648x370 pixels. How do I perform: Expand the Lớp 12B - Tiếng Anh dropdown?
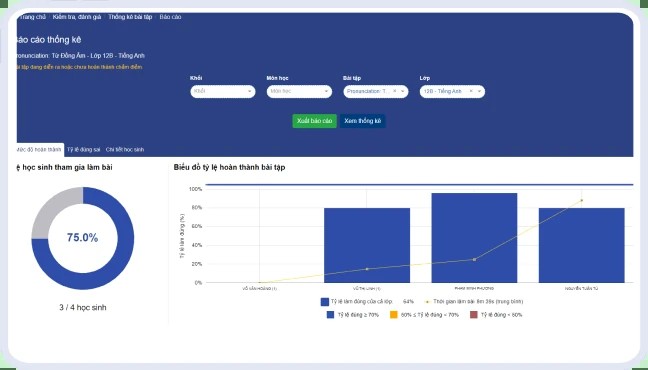click(479, 91)
